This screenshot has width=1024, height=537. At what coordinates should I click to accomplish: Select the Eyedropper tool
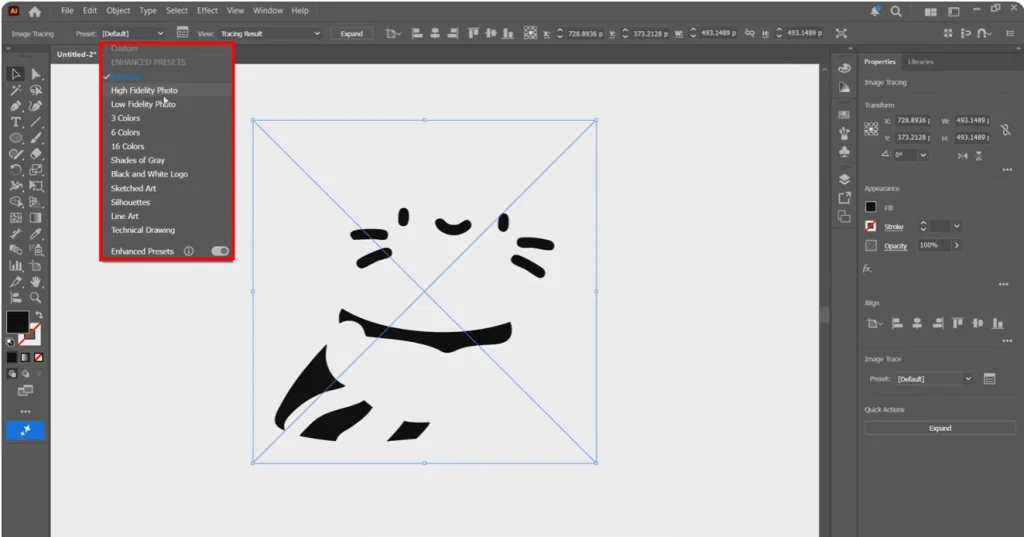coord(36,234)
